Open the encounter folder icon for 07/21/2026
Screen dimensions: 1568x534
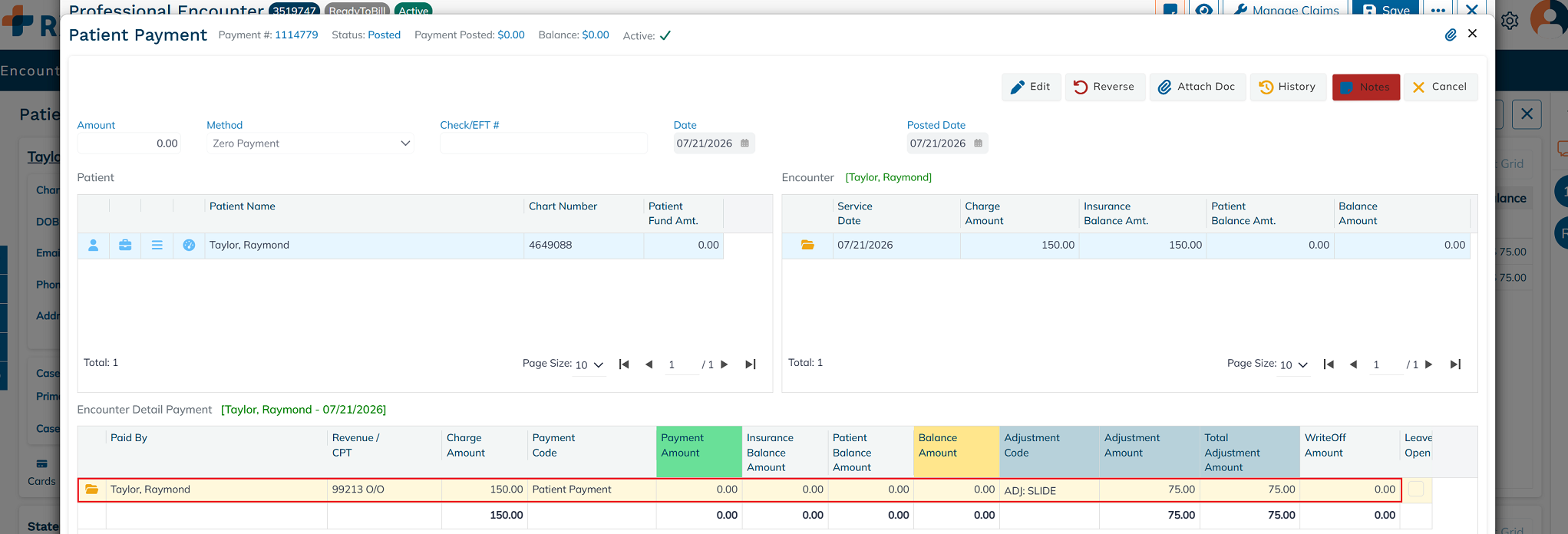point(807,245)
